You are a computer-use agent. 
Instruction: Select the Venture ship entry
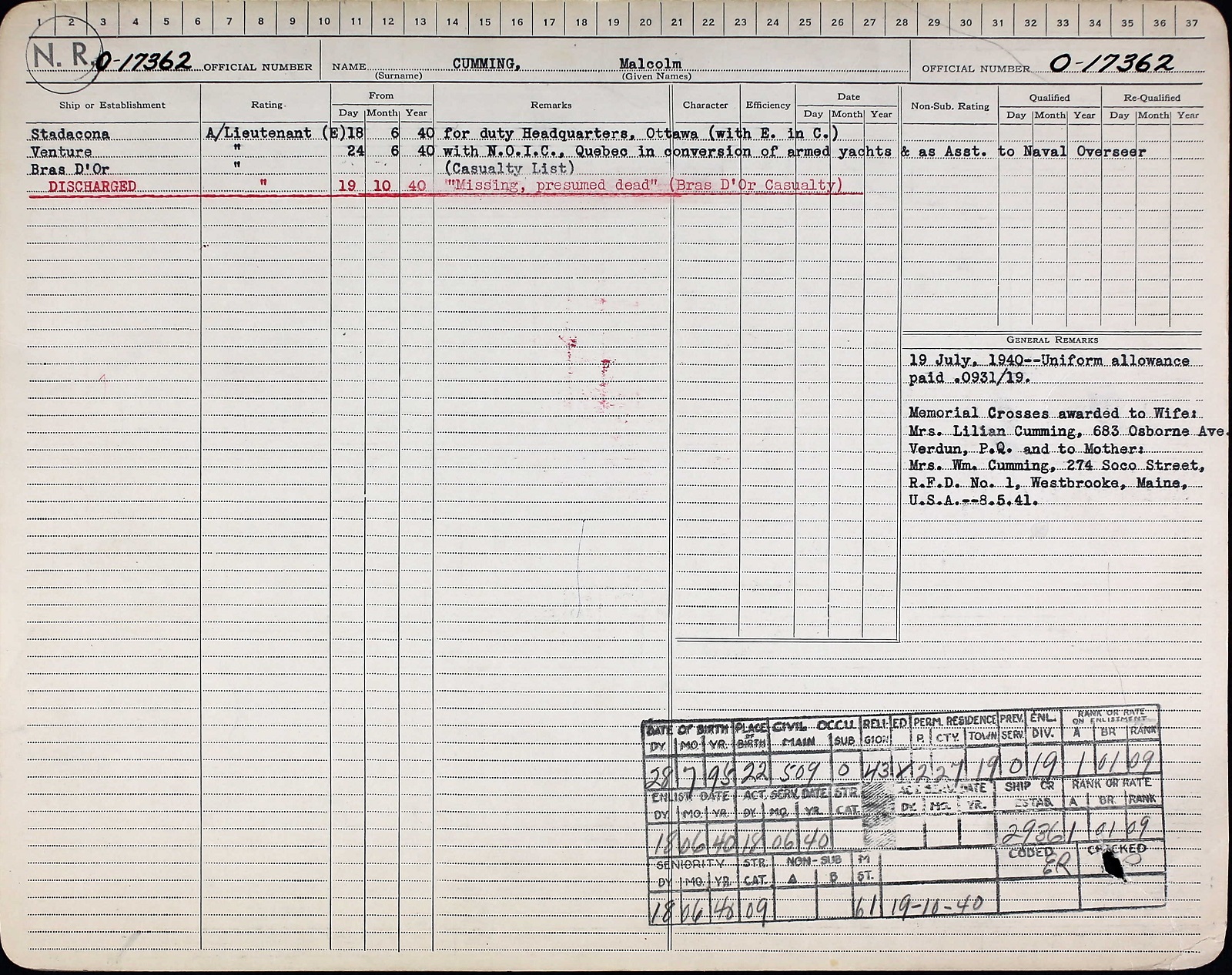pyautogui.click(x=62, y=152)
